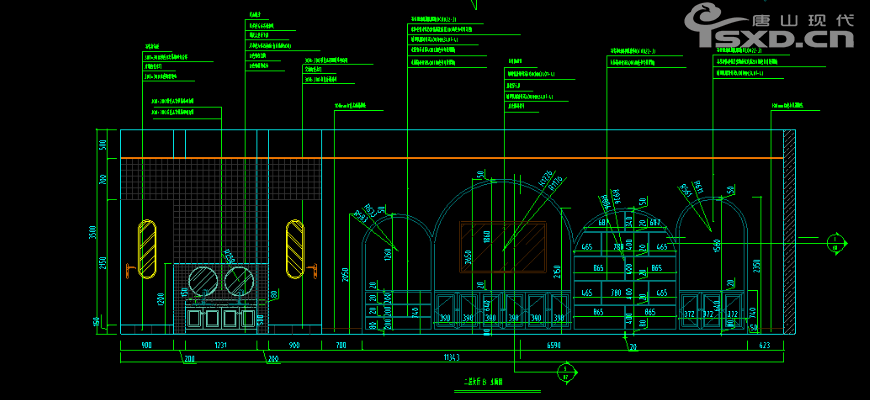The height and width of the screenshot is (400, 870).
Task: Select the 1231 dimension along the bottom
Action: tap(220, 345)
